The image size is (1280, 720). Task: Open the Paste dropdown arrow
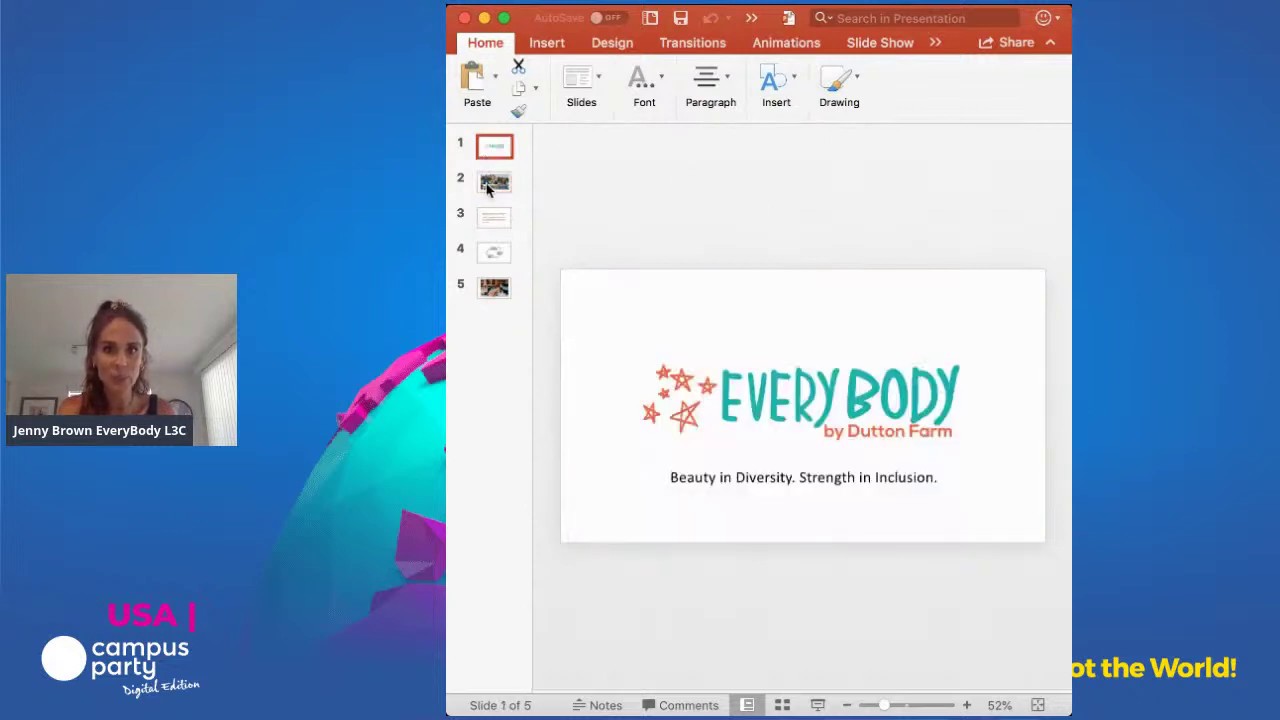[x=494, y=77]
